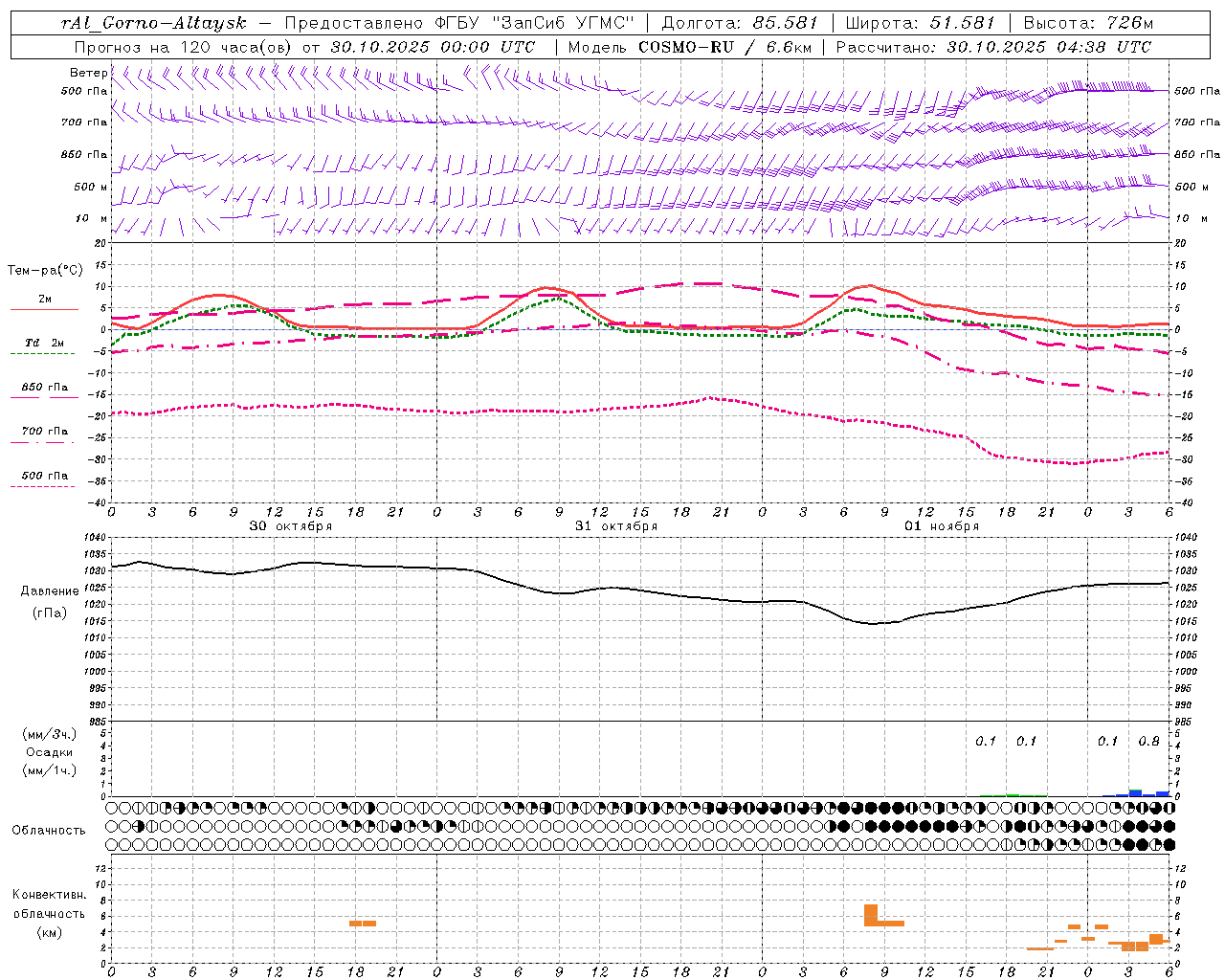This screenshot has width=1225, height=980.
Task: Click the Тем-ра(°C) temperature panel label
Action: (45, 271)
